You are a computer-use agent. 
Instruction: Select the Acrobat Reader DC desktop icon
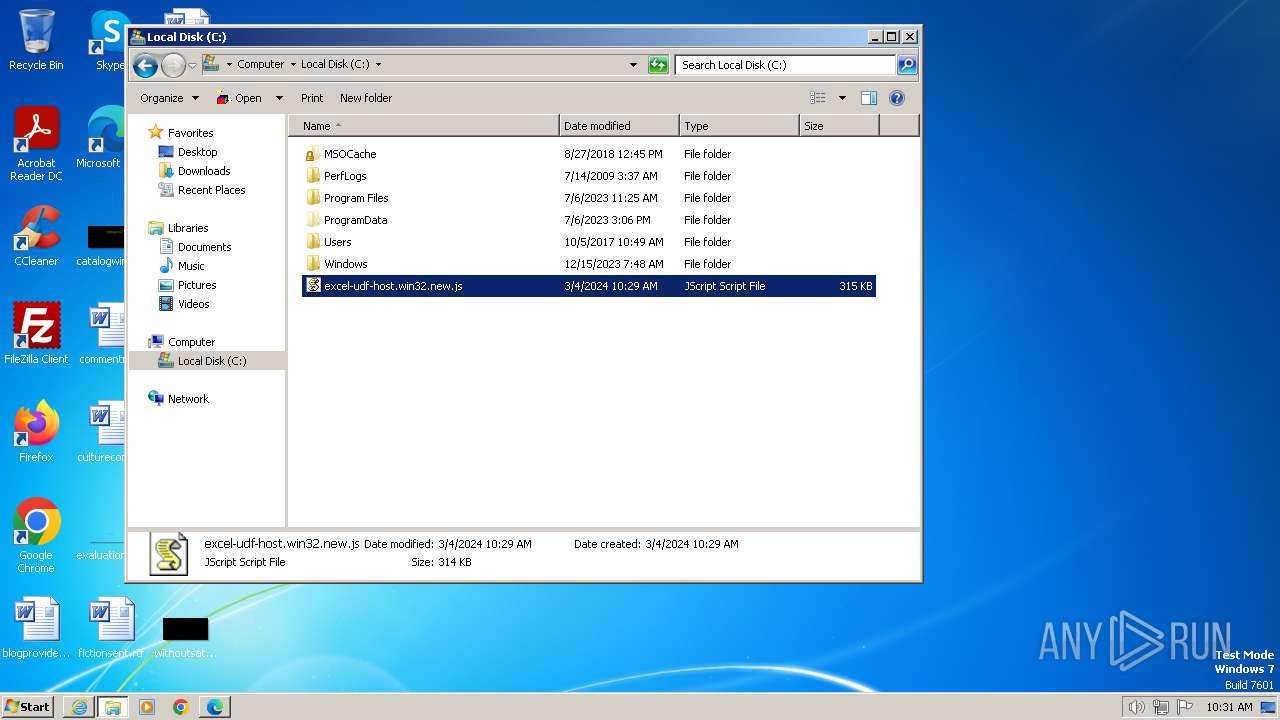36,144
